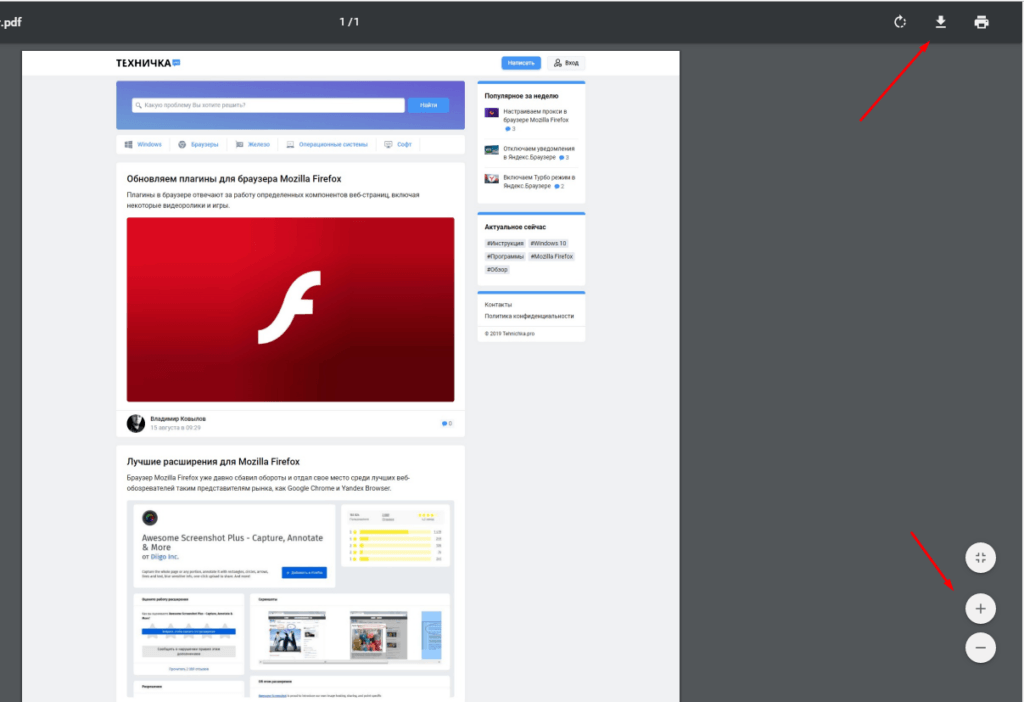This screenshot has height=702, width=1024.
Task: Open the Контакты link
Action: 498,305
